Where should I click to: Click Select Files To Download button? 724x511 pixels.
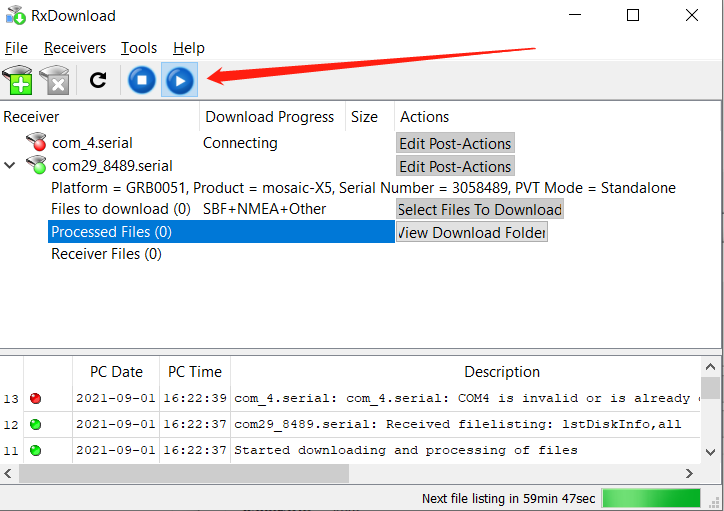480,210
